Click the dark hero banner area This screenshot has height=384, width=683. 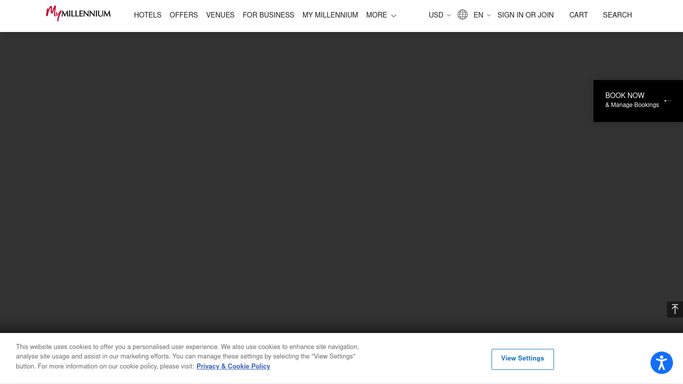point(296,182)
